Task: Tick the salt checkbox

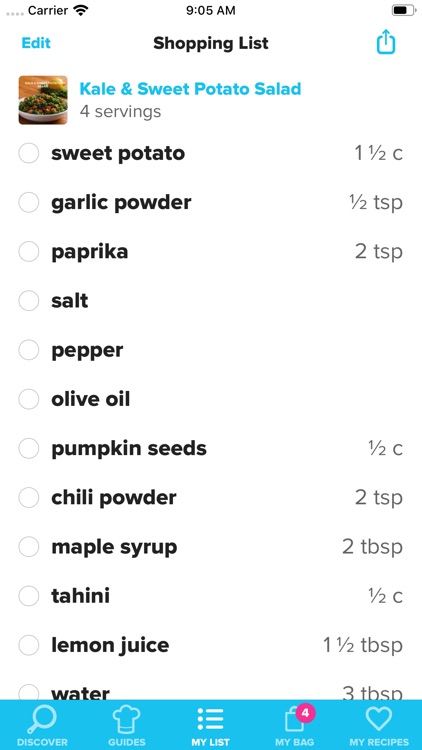Action: [29, 301]
